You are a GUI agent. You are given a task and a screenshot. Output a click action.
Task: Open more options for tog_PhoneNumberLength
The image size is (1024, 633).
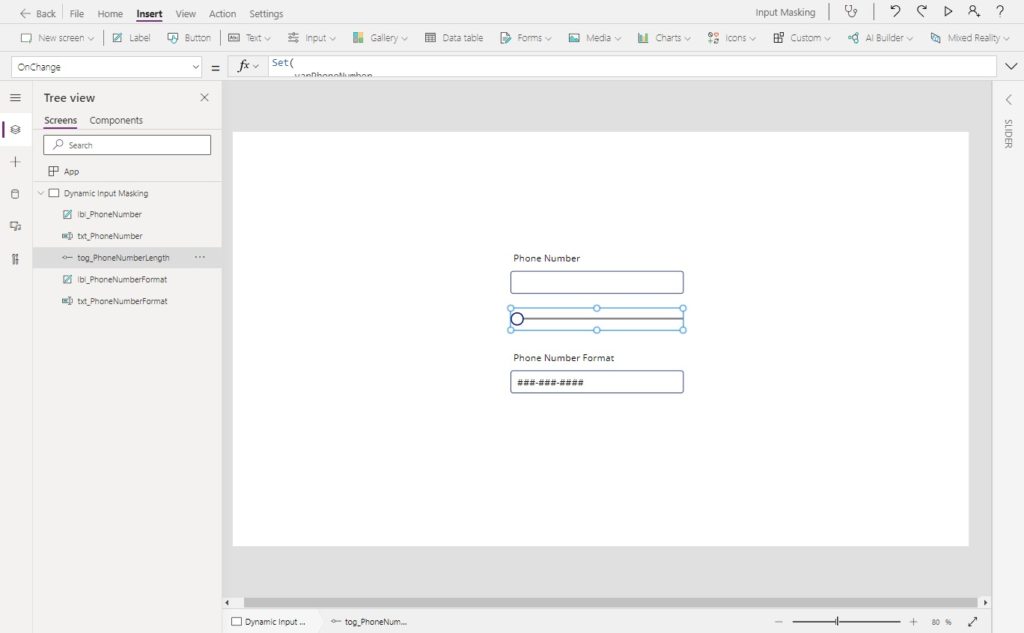[x=200, y=257]
